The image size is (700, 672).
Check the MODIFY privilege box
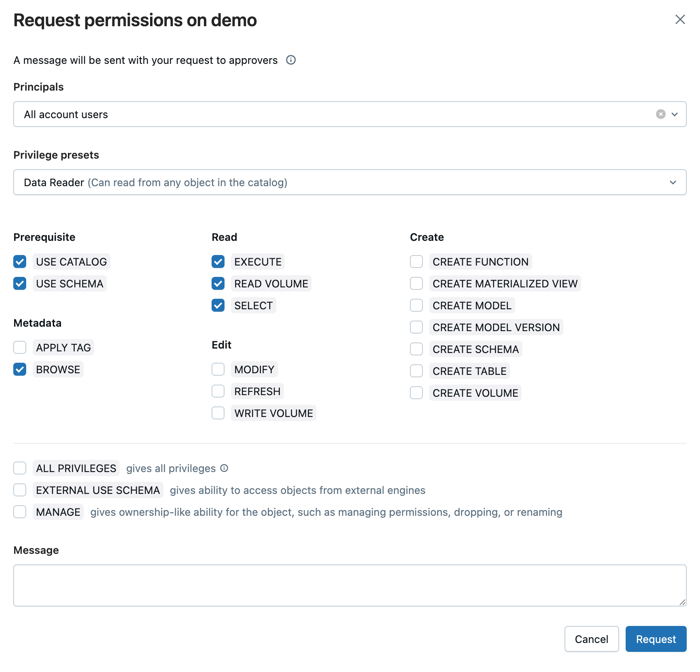[x=218, y=370]
